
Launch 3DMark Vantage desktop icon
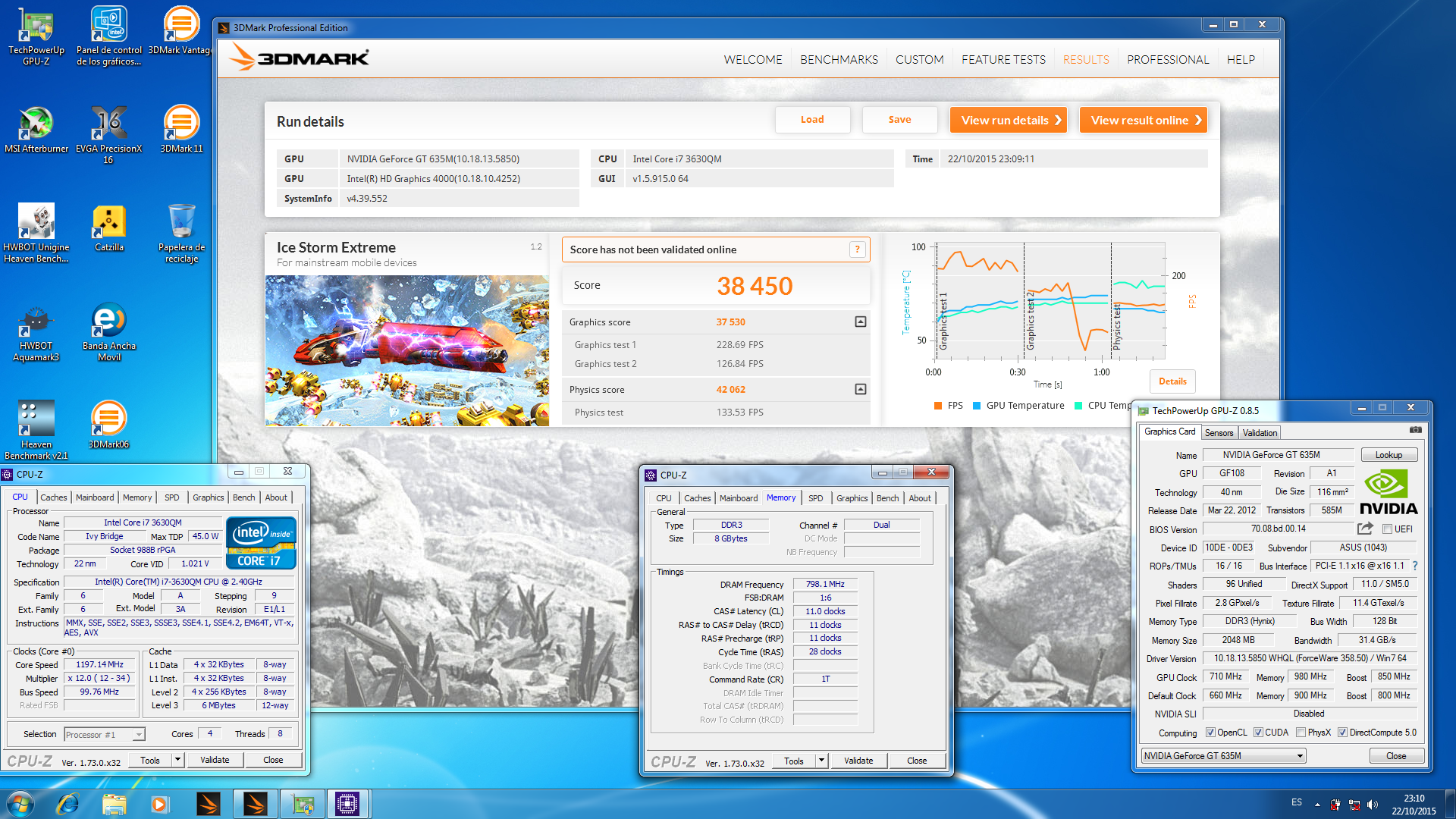tap(181, 30)
